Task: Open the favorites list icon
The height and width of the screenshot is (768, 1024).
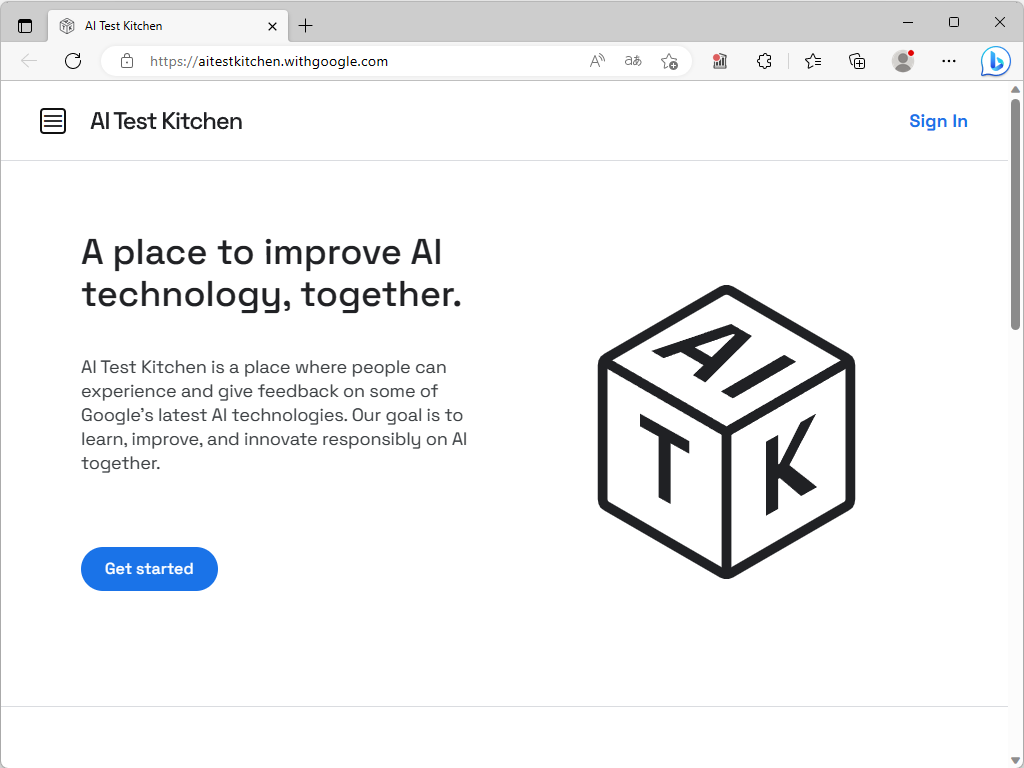Action: [x=812, y=61]
